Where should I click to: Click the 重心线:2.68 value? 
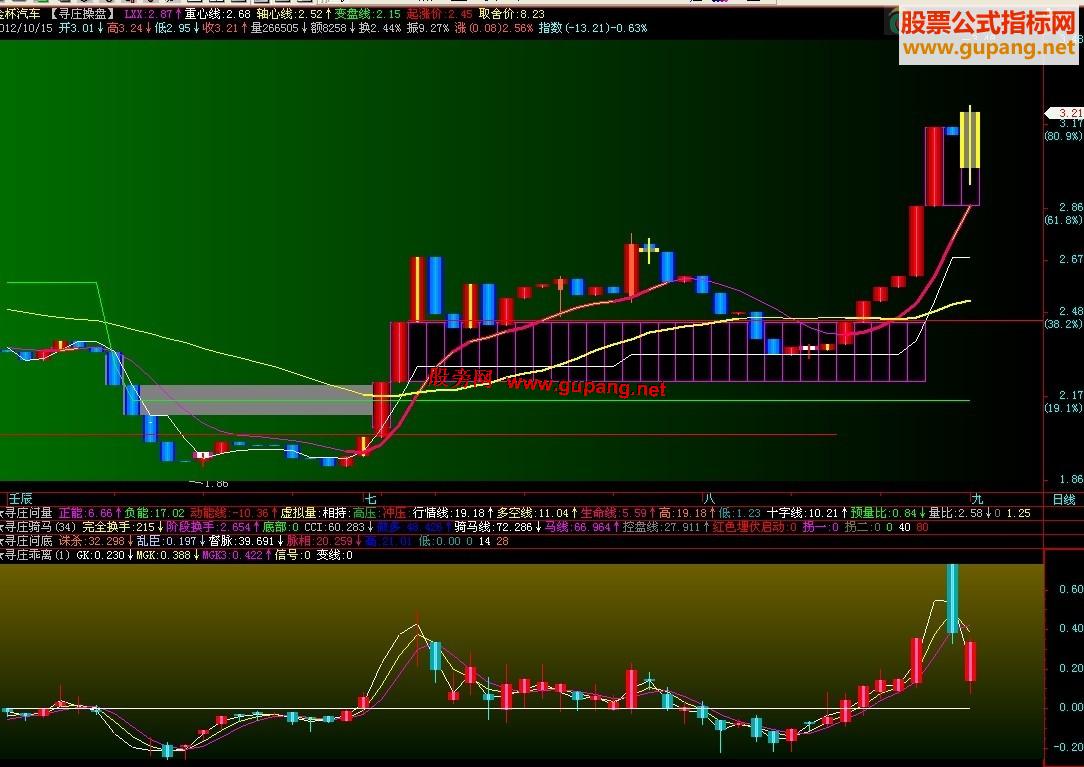tap(217, 14)
